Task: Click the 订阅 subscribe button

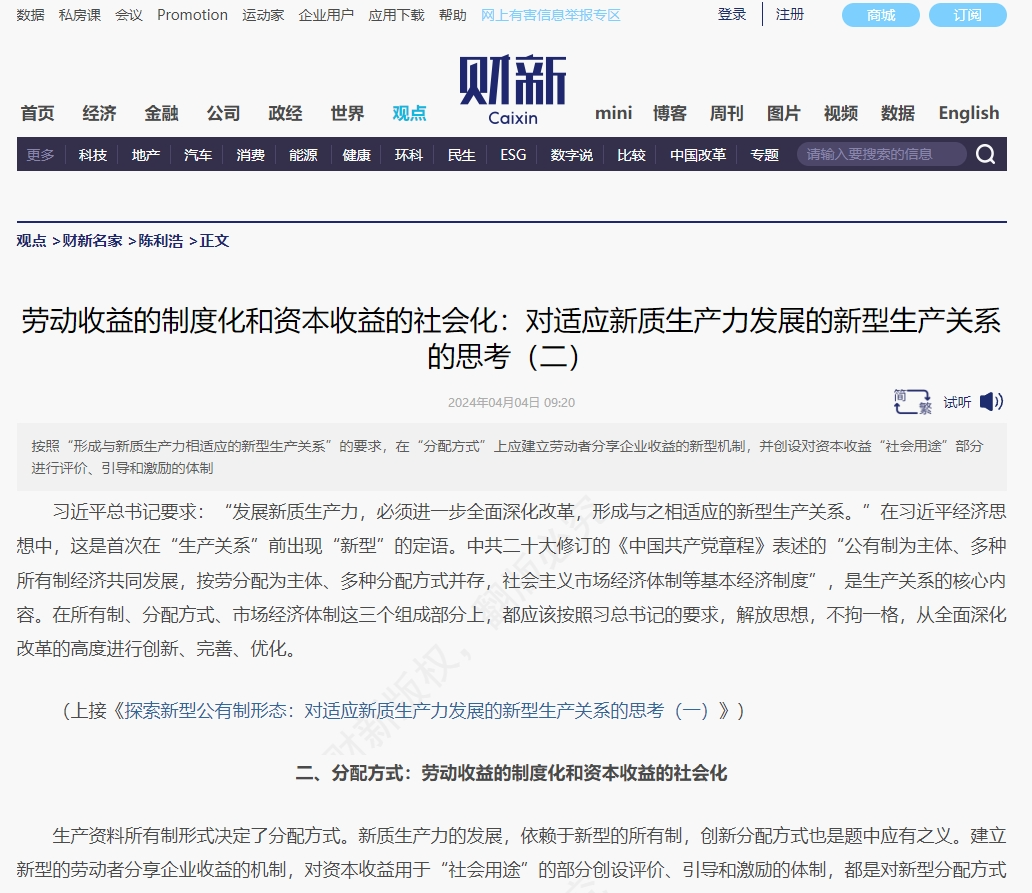Action: coord(967,15)
